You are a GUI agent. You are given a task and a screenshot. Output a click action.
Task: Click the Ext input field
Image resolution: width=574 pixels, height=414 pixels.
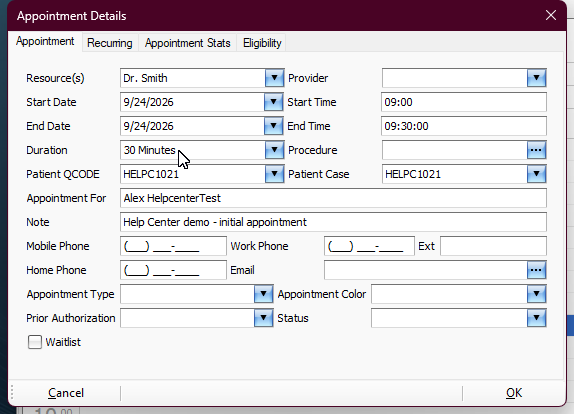point(493,246)
